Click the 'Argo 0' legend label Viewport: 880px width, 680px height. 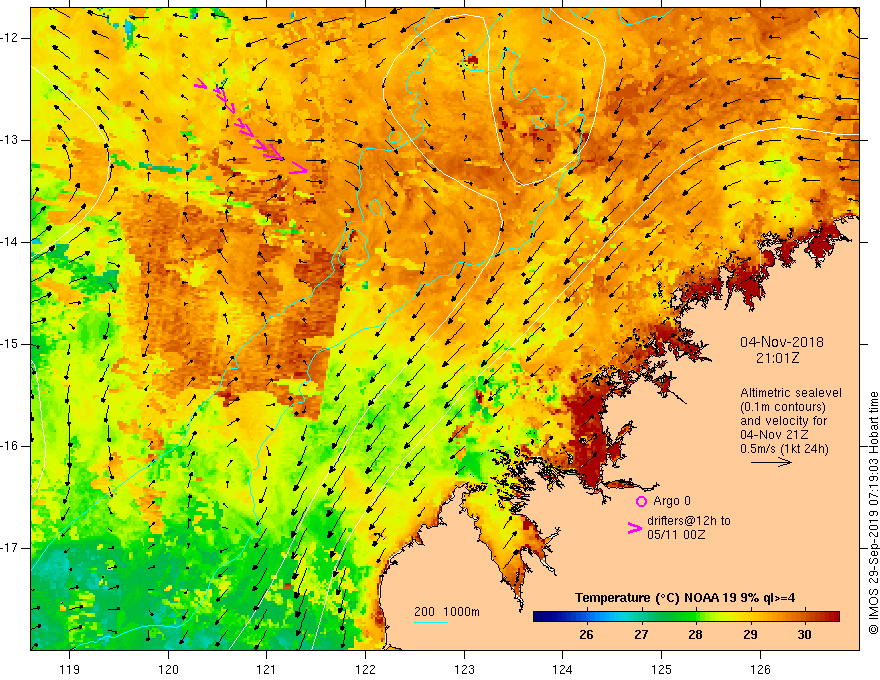tap(672, 501)
